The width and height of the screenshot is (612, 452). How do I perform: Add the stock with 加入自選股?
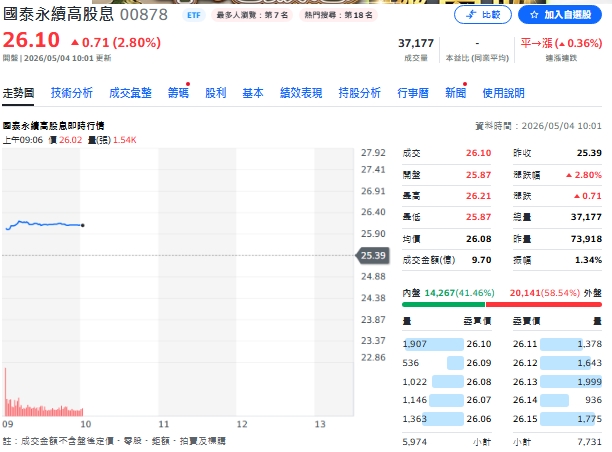(x=560, y=15)
